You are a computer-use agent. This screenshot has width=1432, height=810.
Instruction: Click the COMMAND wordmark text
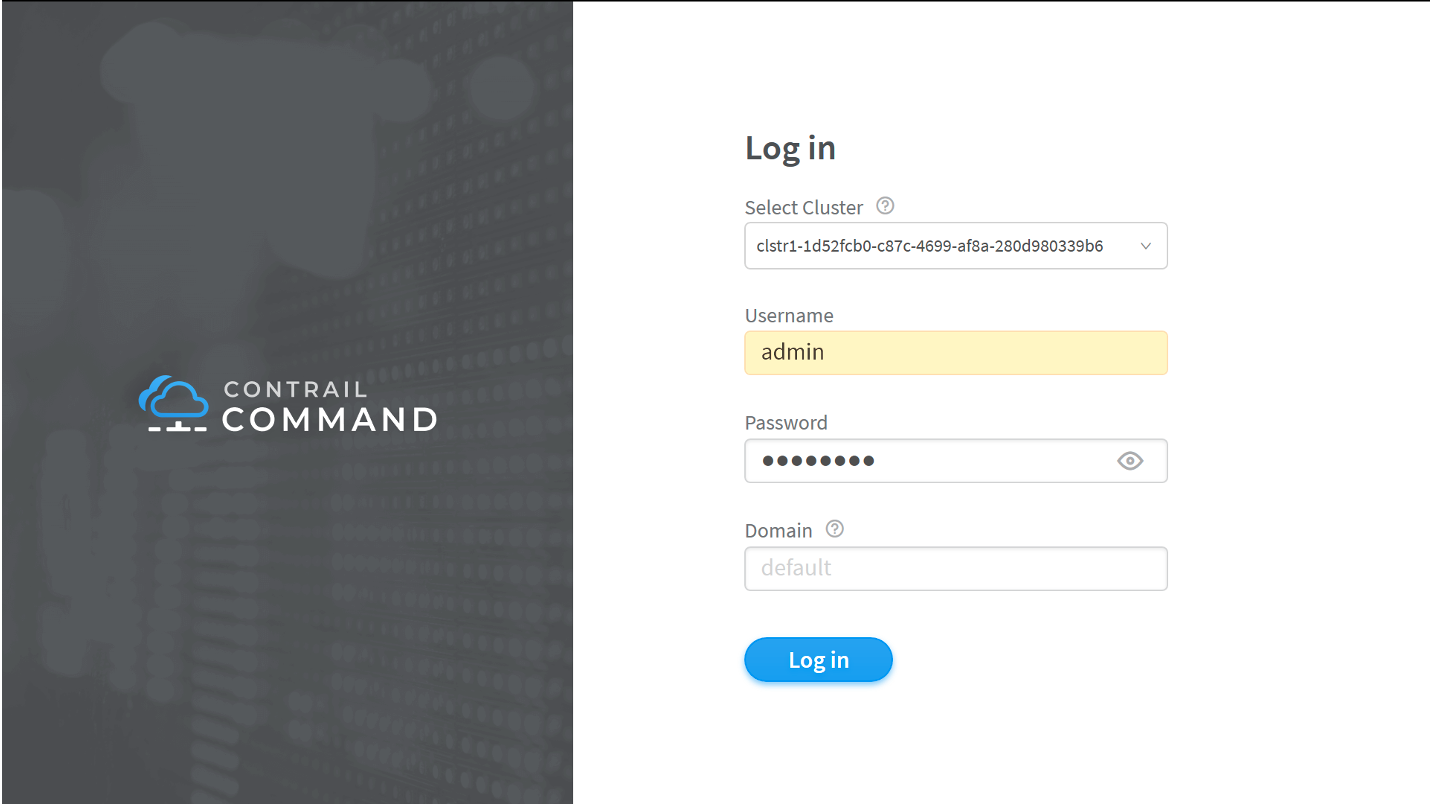329,420
